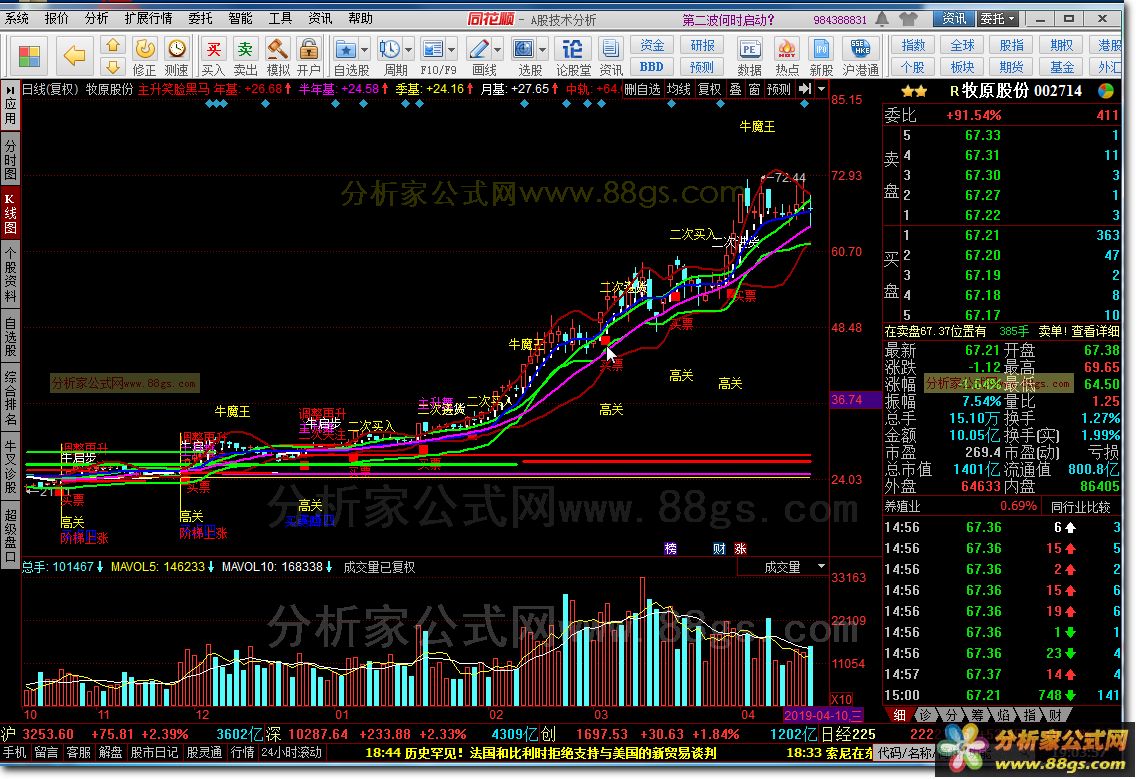Go back with the yellow left arrow
Viewport: 1137px width, 779px height.
74,55
